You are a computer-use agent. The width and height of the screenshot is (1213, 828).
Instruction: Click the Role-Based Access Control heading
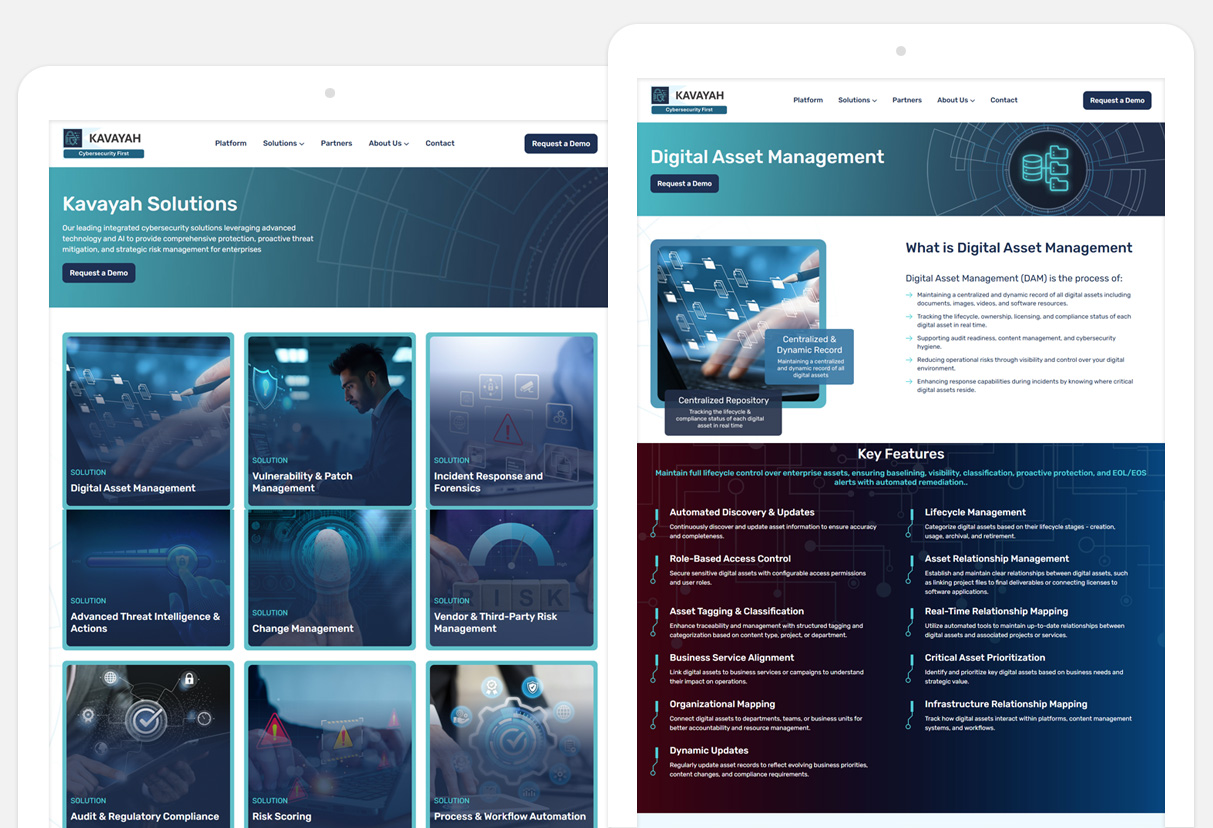click(730, 559)
